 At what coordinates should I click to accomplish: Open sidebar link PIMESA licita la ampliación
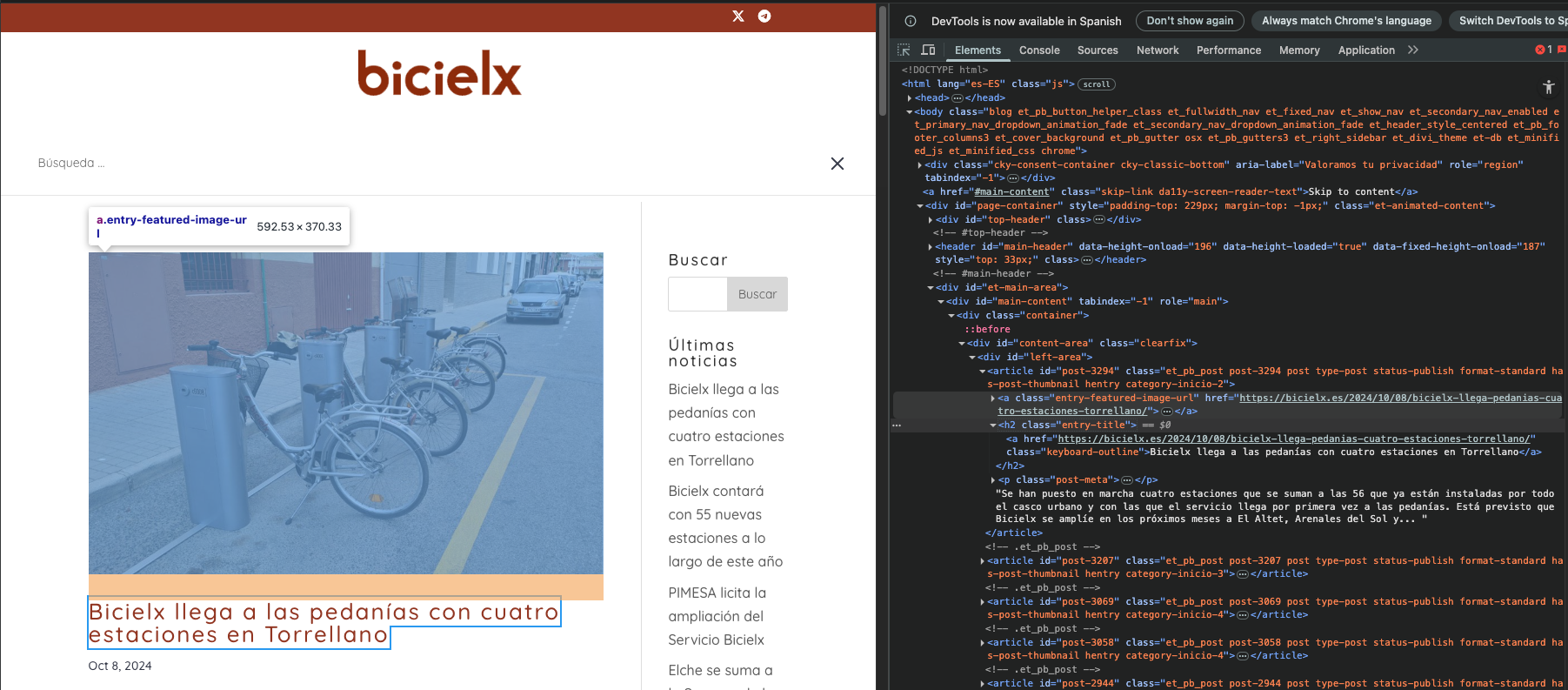coord(717,616)
